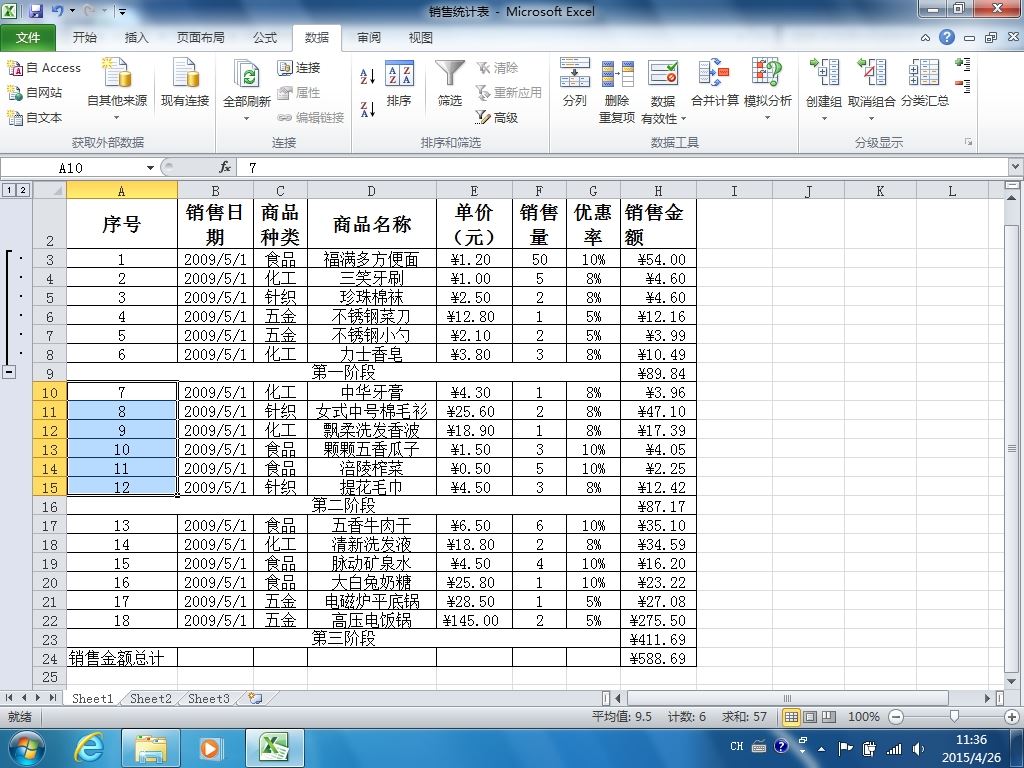
Task: Click the ¥588.69 total cell
Action: pos(658,658)
